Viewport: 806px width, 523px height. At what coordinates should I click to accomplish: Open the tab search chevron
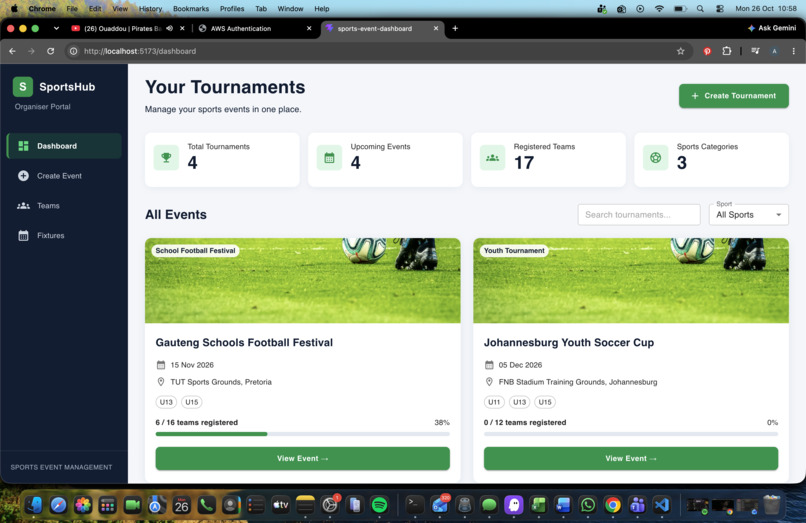56,28
